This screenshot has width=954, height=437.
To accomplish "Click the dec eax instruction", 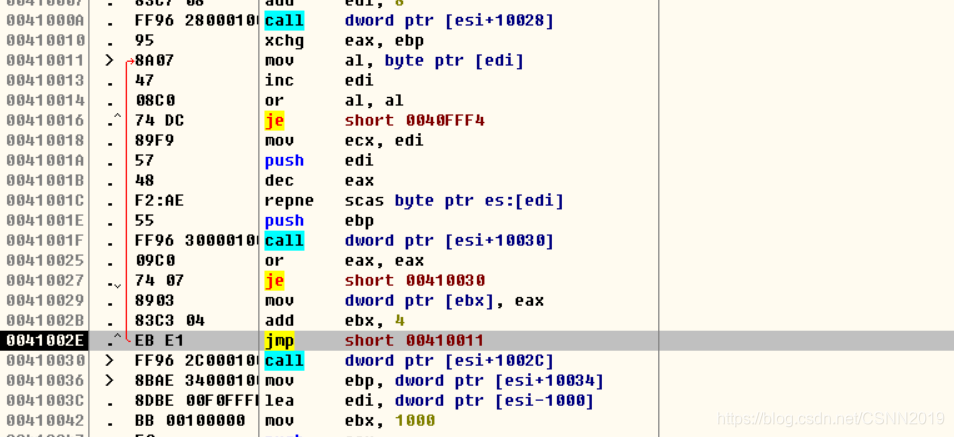I will point(319,181).
